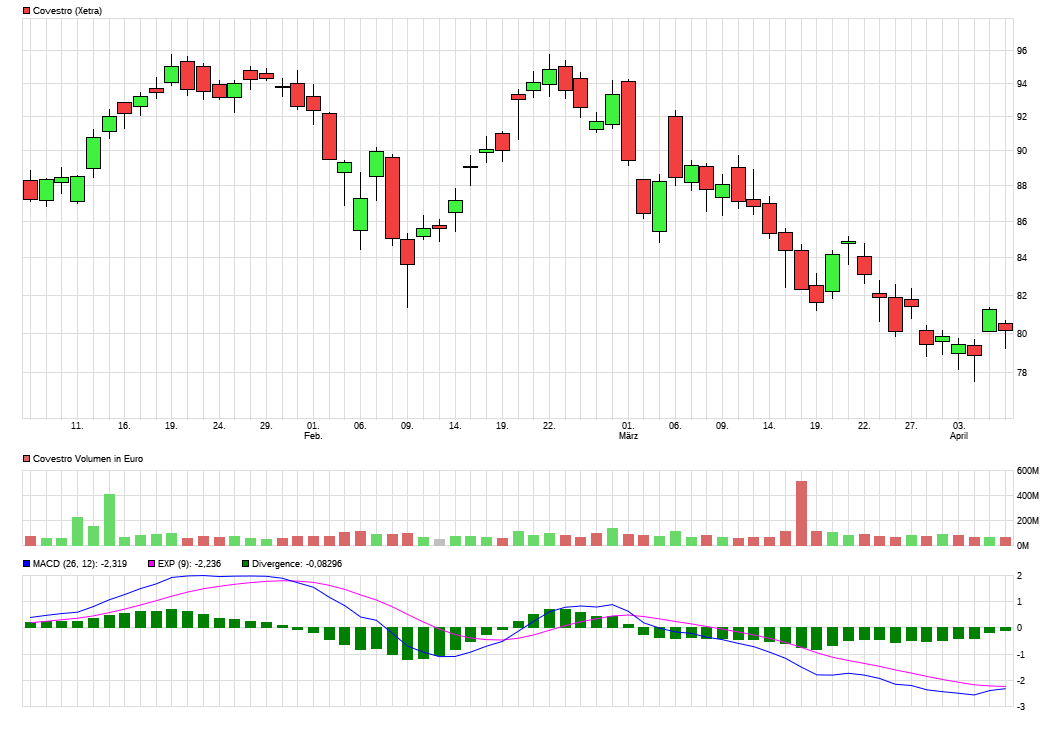Select the 01. März date label
1051x729 pixels.
628,430
